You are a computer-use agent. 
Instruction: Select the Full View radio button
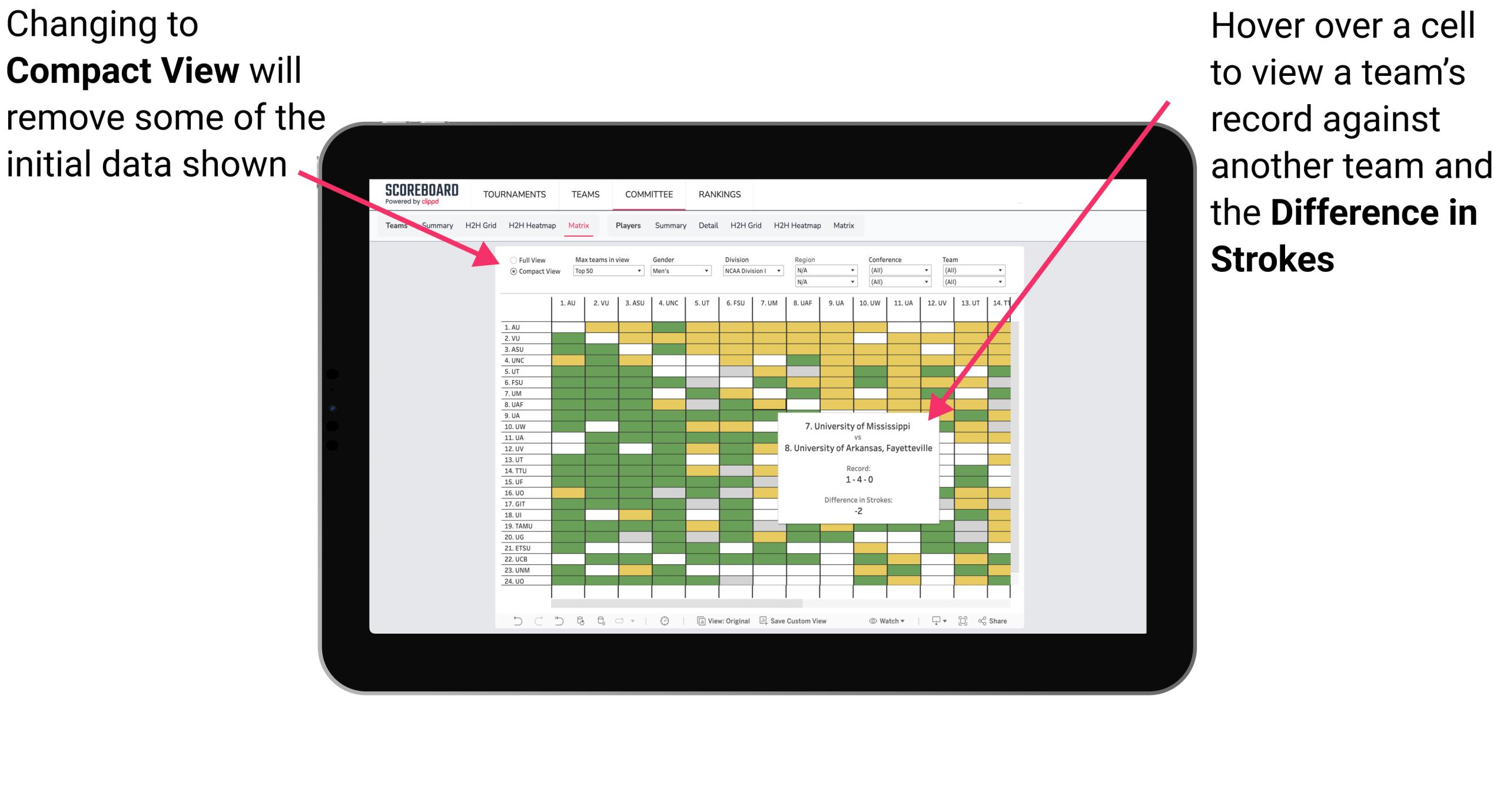511,258
